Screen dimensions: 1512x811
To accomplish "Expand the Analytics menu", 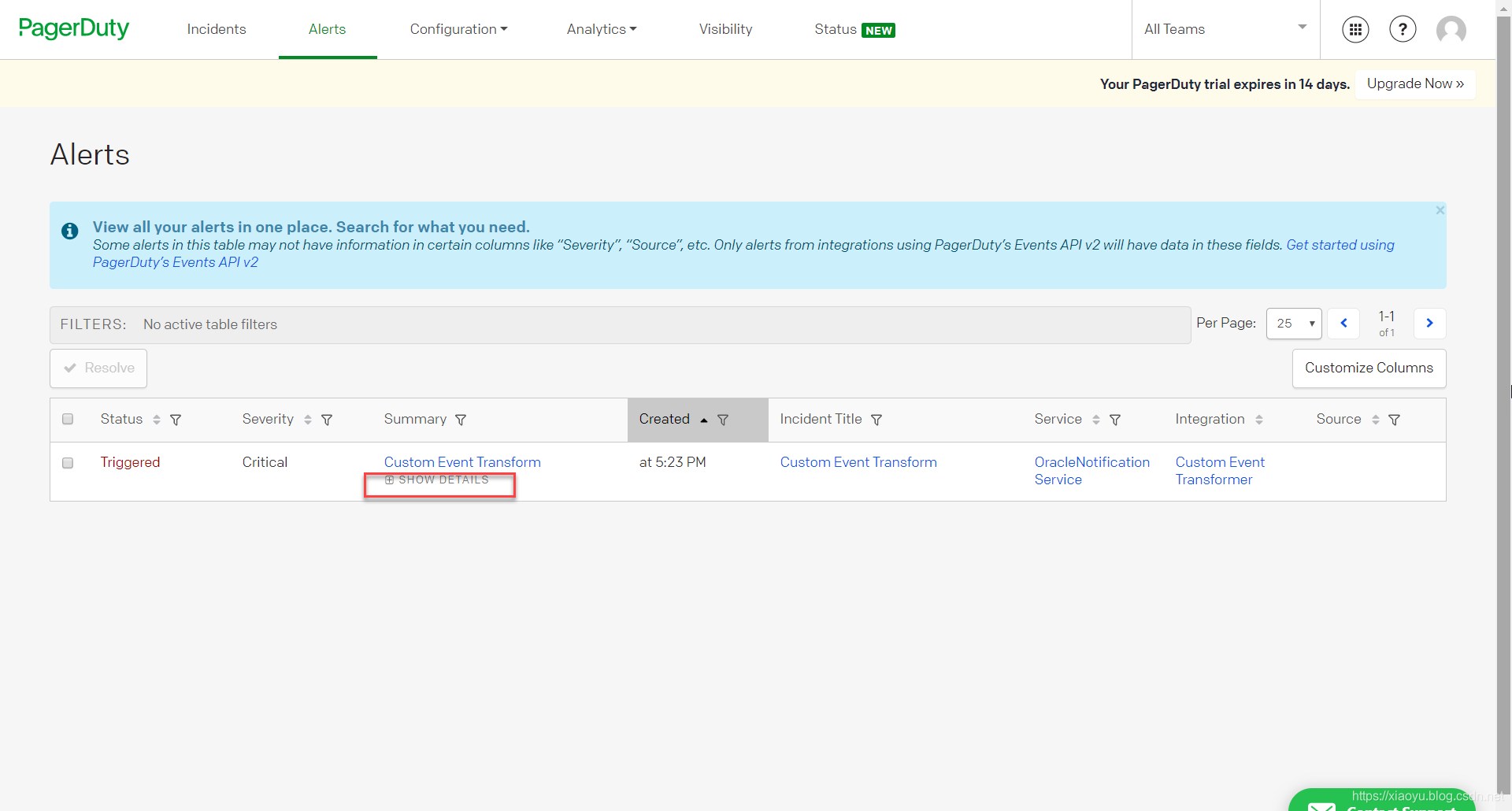I will click(602, 29).
